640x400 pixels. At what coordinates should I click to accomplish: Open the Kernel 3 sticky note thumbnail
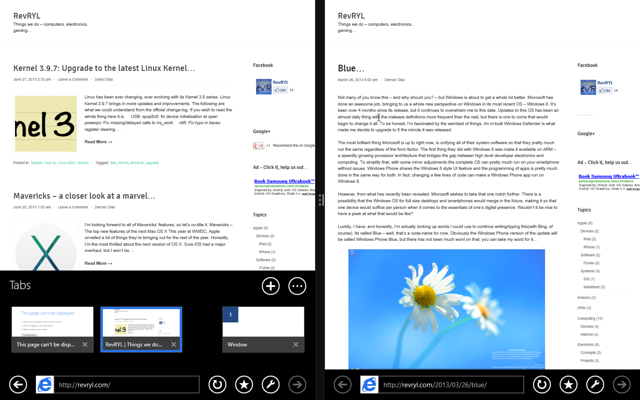click(46, 123)
